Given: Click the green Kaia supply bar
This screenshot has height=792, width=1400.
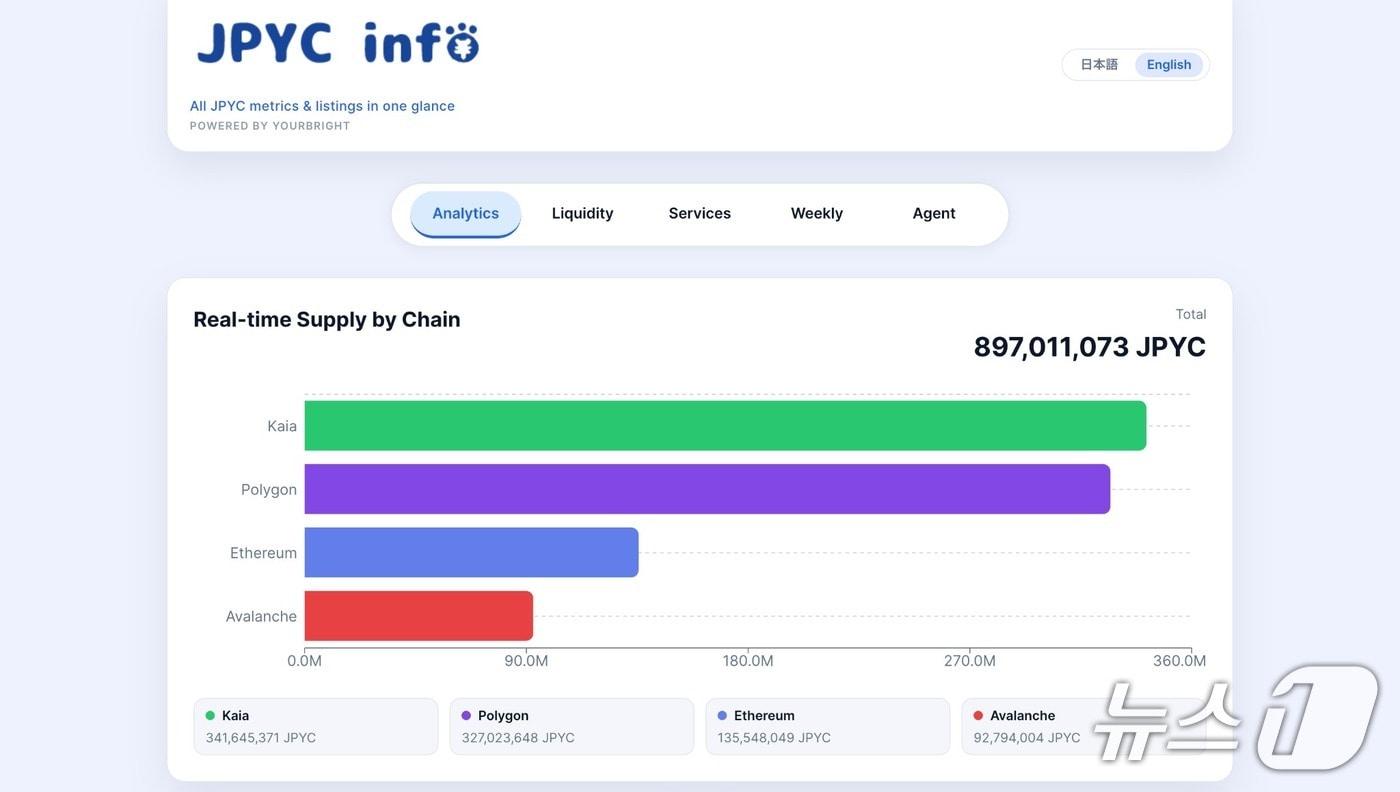Looking at the screenshot, I should click(x=725, y=426).
